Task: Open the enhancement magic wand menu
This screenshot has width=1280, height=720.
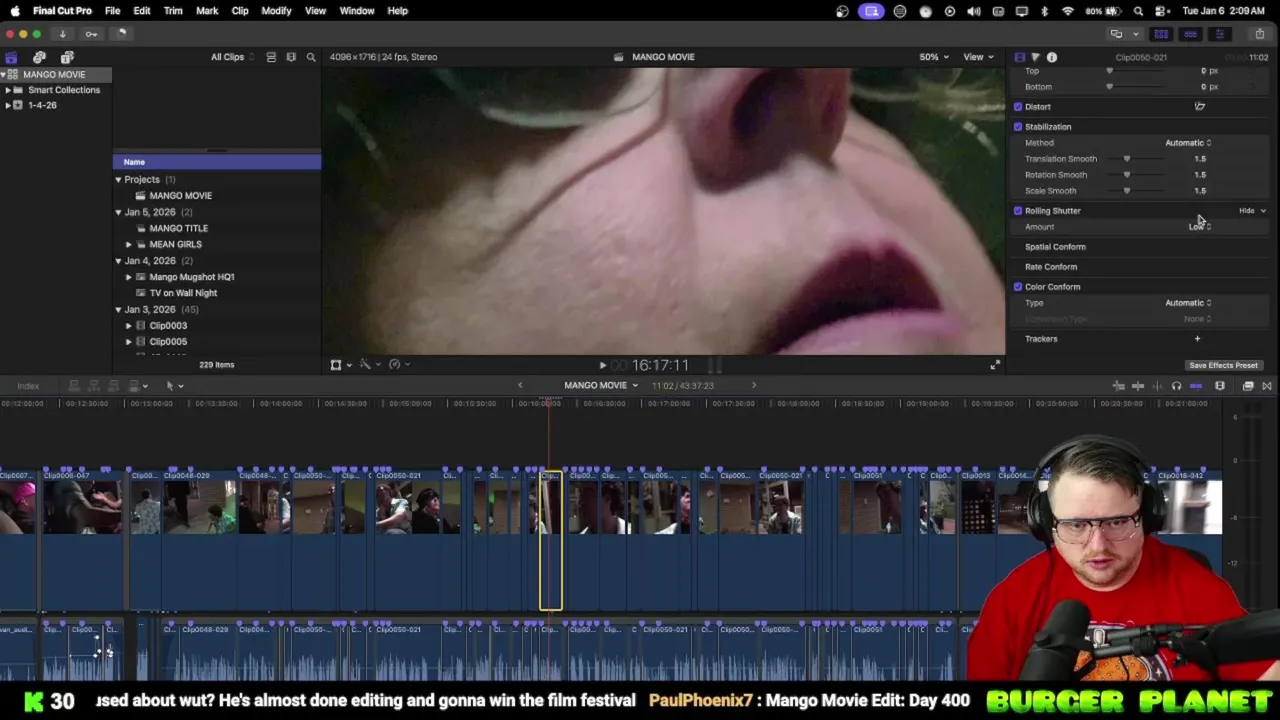Action: coord(369,365)
